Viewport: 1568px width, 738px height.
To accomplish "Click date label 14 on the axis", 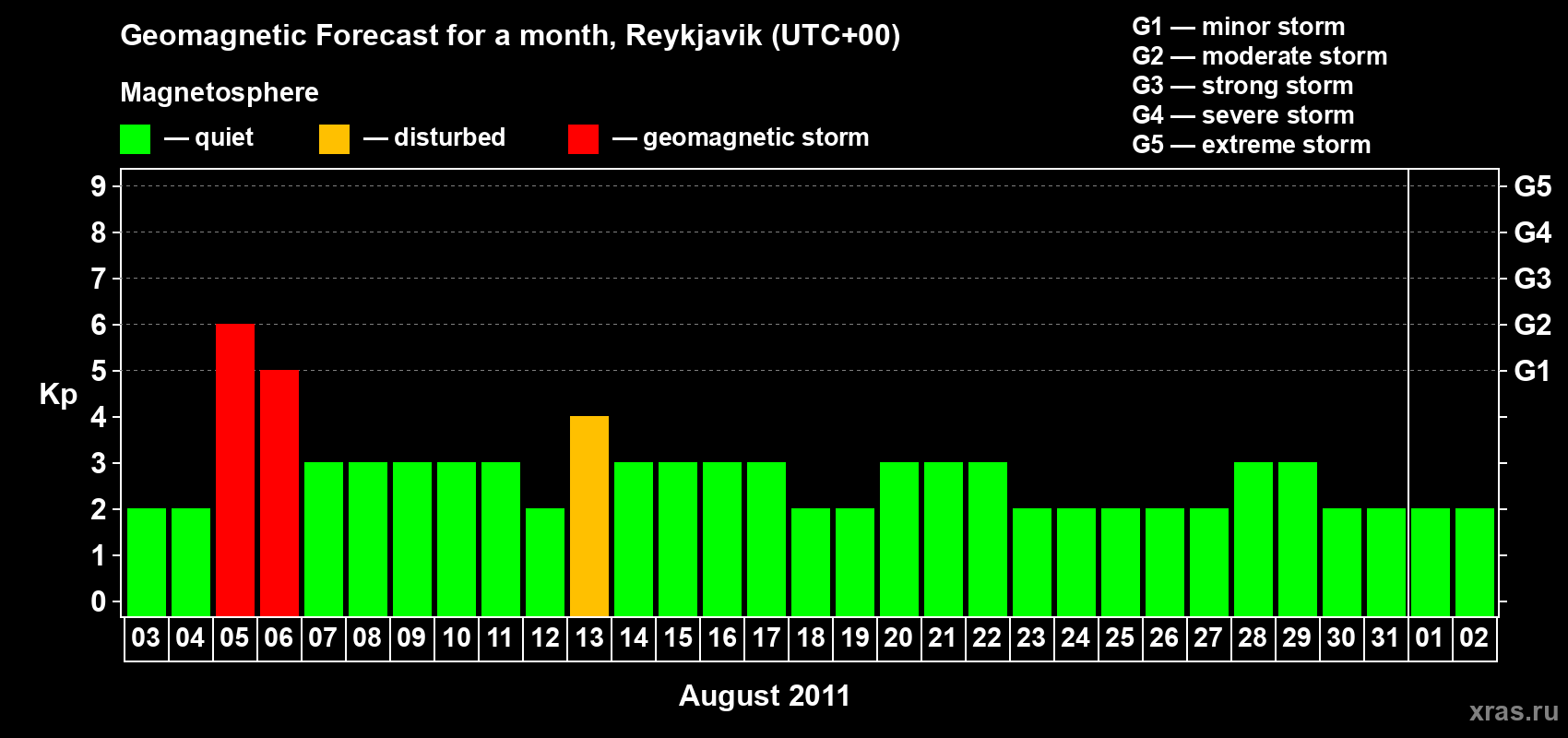I will [633, 637].
